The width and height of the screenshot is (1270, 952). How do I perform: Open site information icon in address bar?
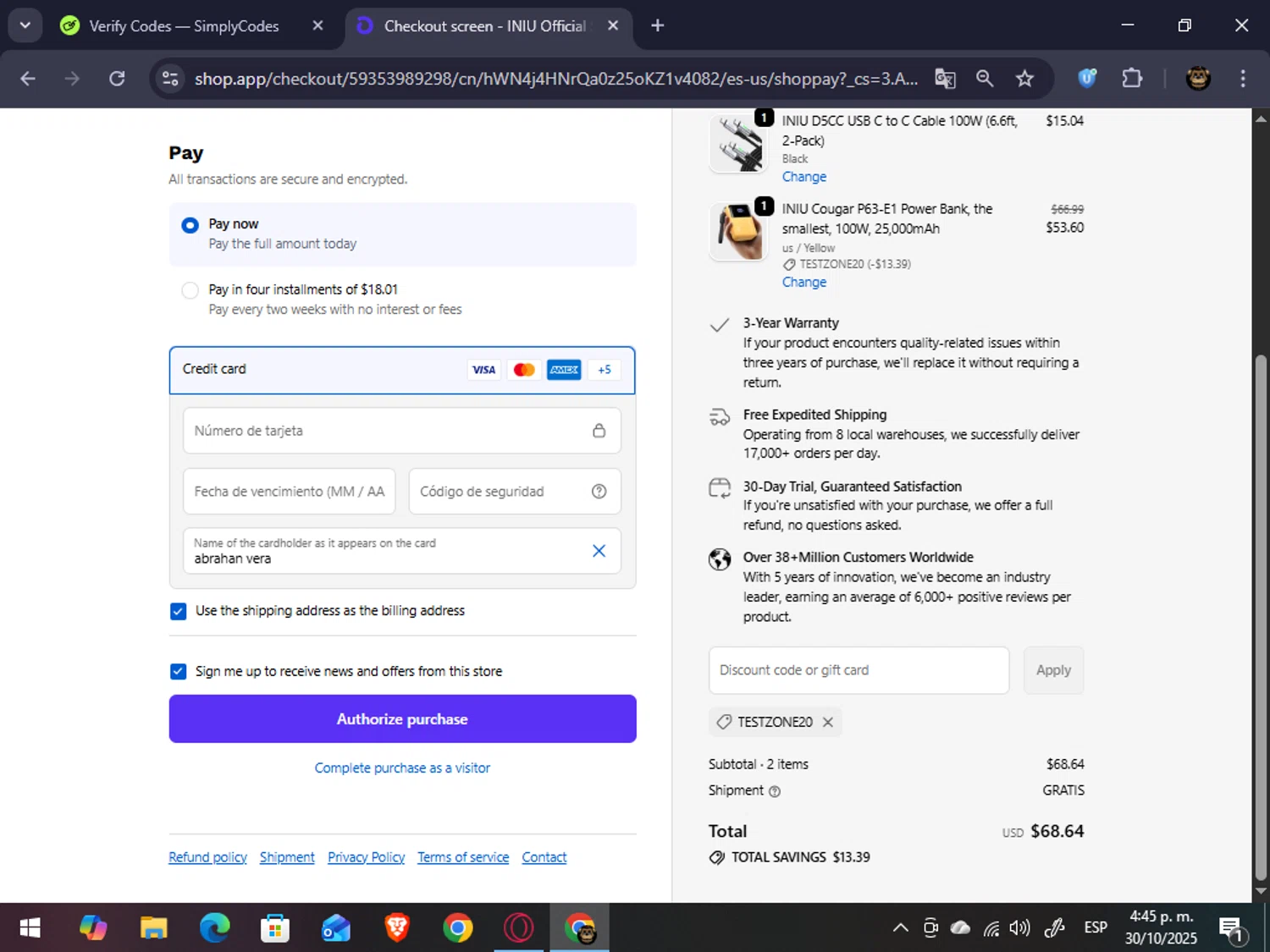pos(170,79)
